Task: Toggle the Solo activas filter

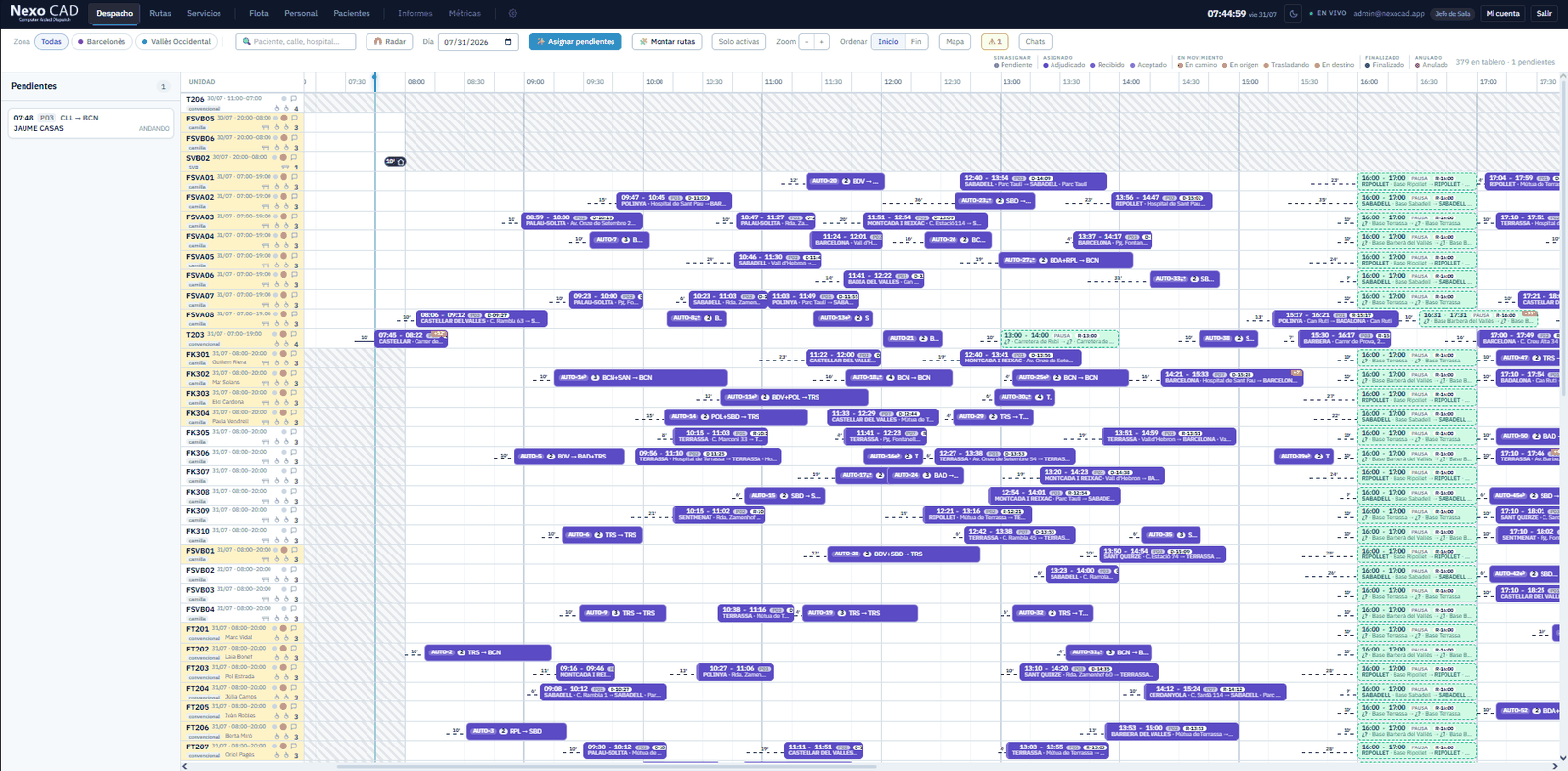Action: pyautogui.click(x=739, y=42)
